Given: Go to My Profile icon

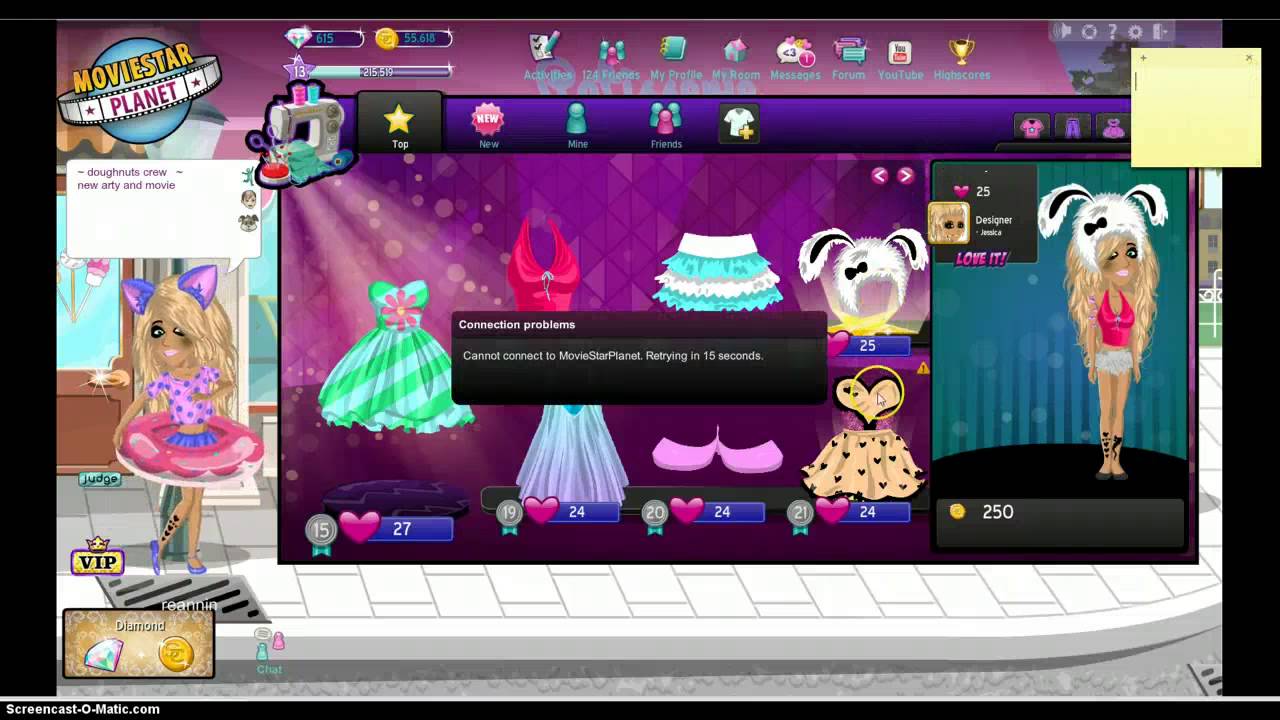Looking at the screenshot, I should coord(674,50).
